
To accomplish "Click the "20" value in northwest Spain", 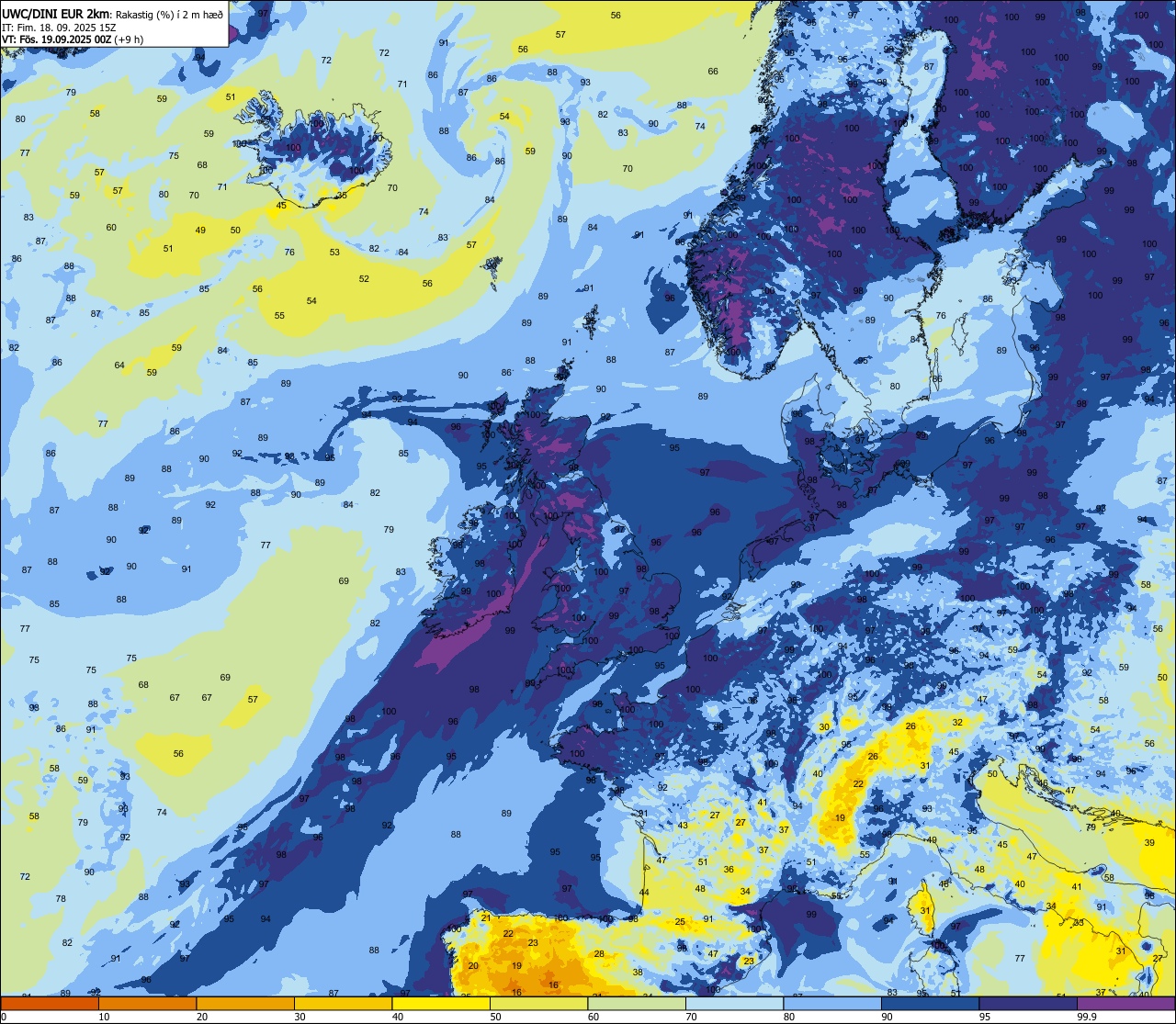I will 473,966.
